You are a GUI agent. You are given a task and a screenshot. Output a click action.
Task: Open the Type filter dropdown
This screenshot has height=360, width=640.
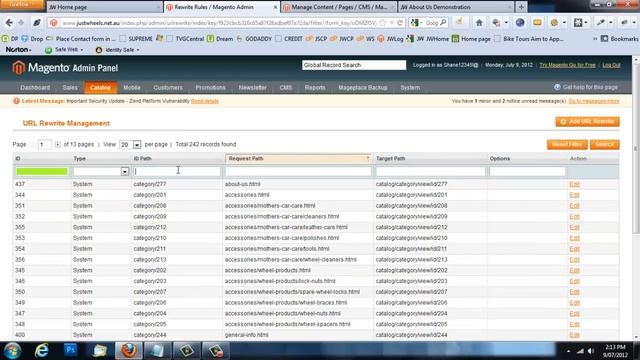(x=124, y=172)
